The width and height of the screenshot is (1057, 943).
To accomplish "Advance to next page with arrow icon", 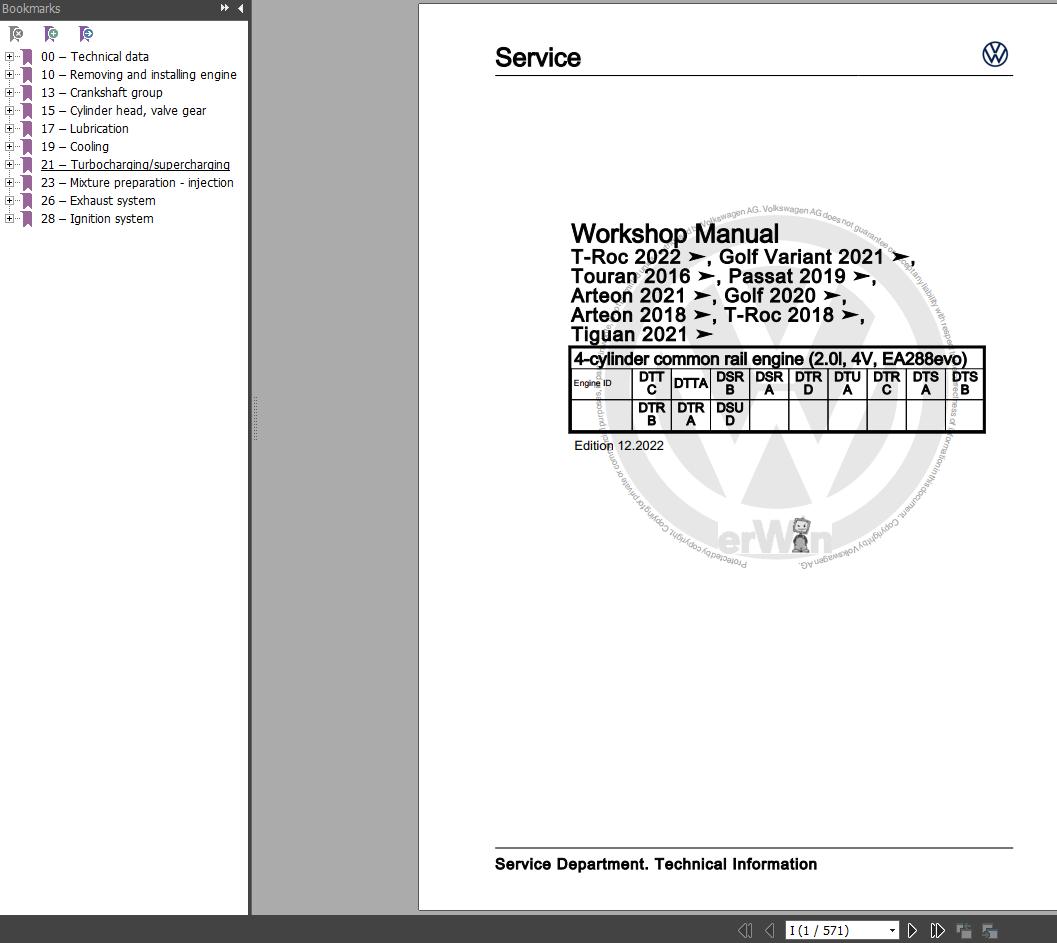I will point(913,930).
